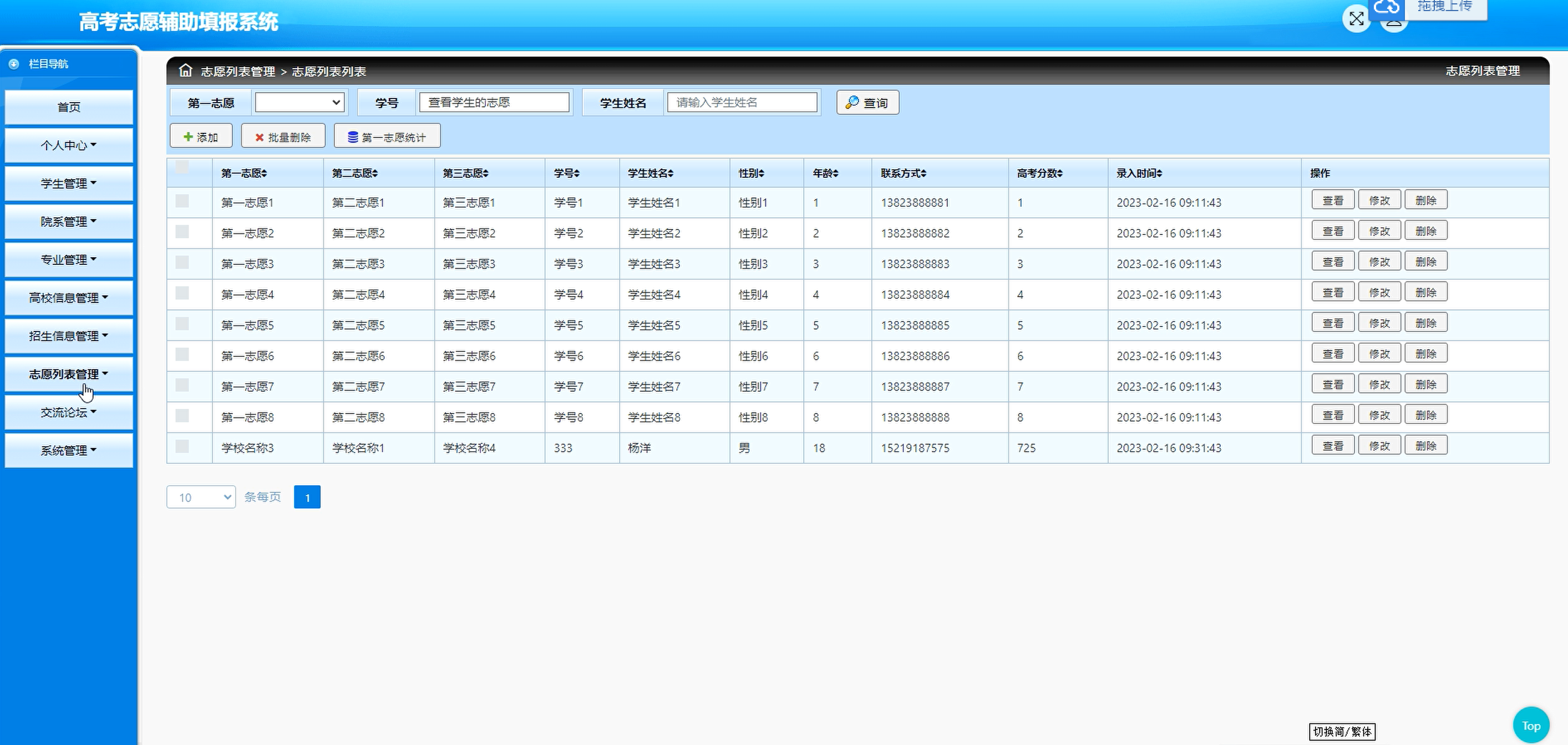Click the 学校名称3 cell
The image size is (1568, 745).
click(248, 448)
